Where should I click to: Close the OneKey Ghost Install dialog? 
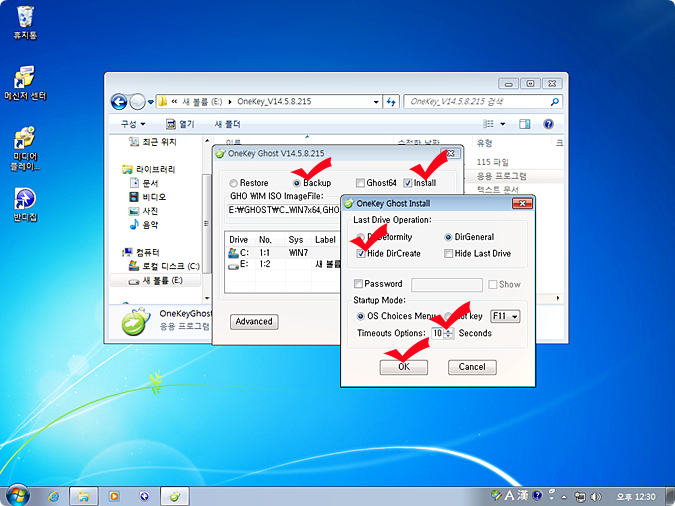click(522, 203)
